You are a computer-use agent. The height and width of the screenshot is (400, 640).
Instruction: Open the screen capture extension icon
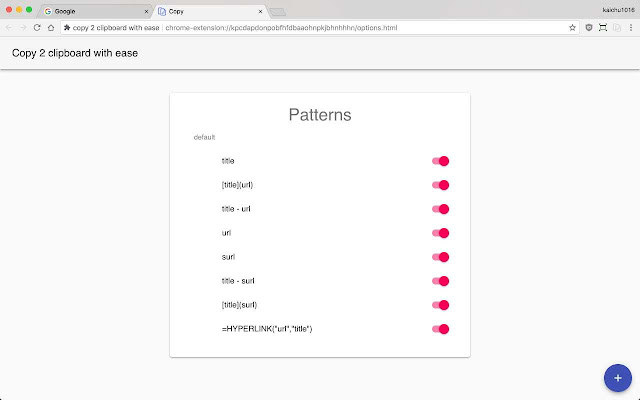(603, 28)
